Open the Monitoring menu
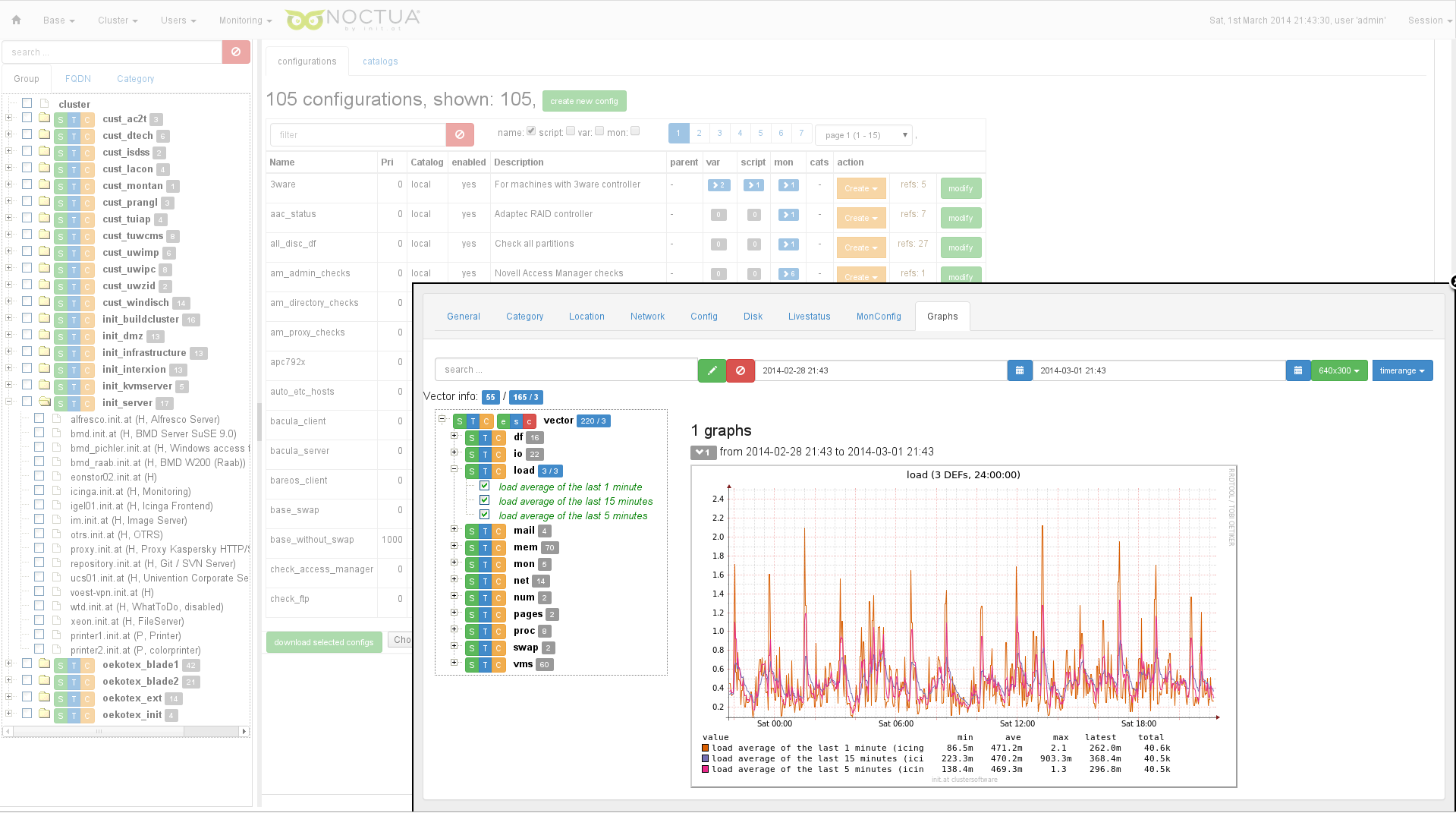 click(244, 20)
